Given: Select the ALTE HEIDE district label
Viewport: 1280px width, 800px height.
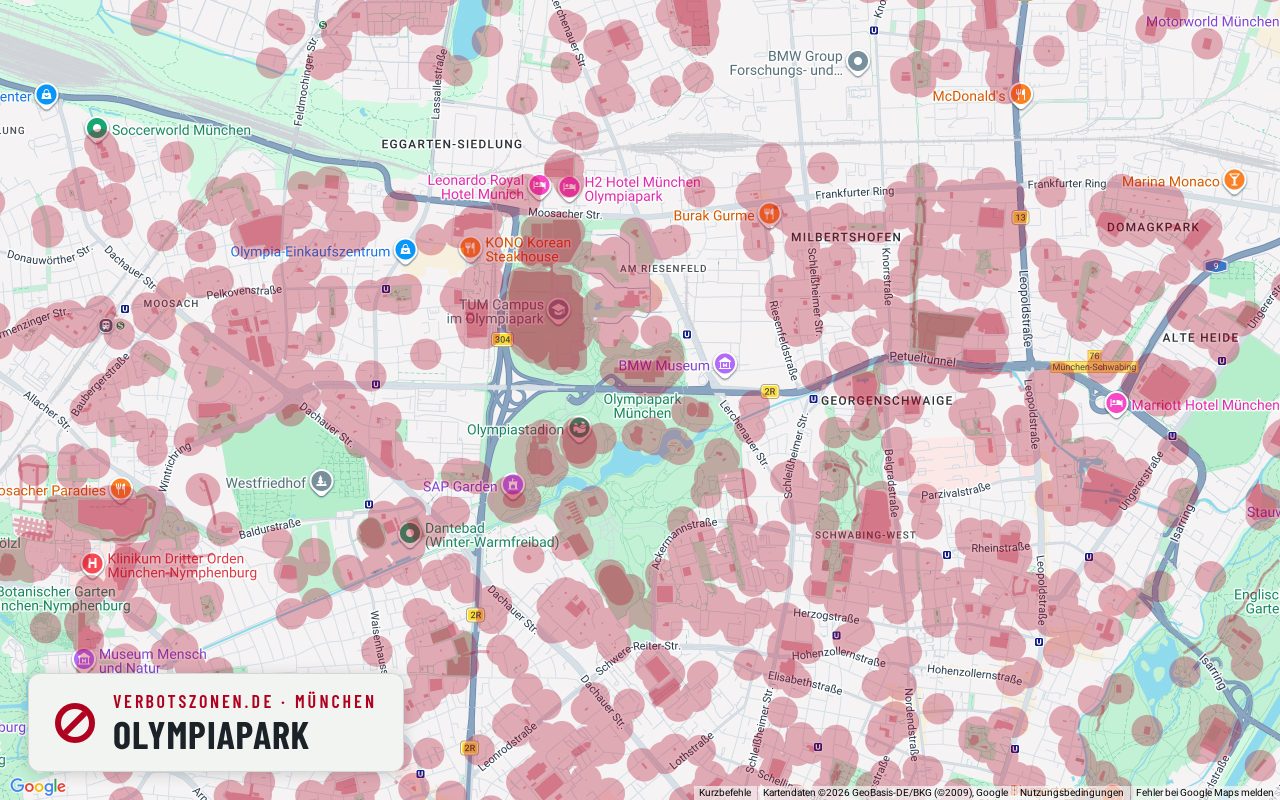Looking at the screenshot, I should click(x=1200, y=338).
